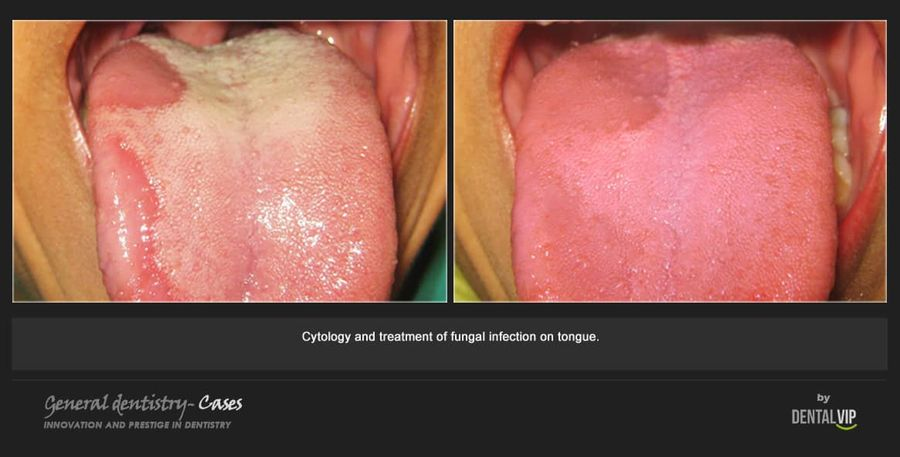Viewport: 900px width, 457px height.
Task: Open the right after-treatment tongue photo
Action: point(670,161)
